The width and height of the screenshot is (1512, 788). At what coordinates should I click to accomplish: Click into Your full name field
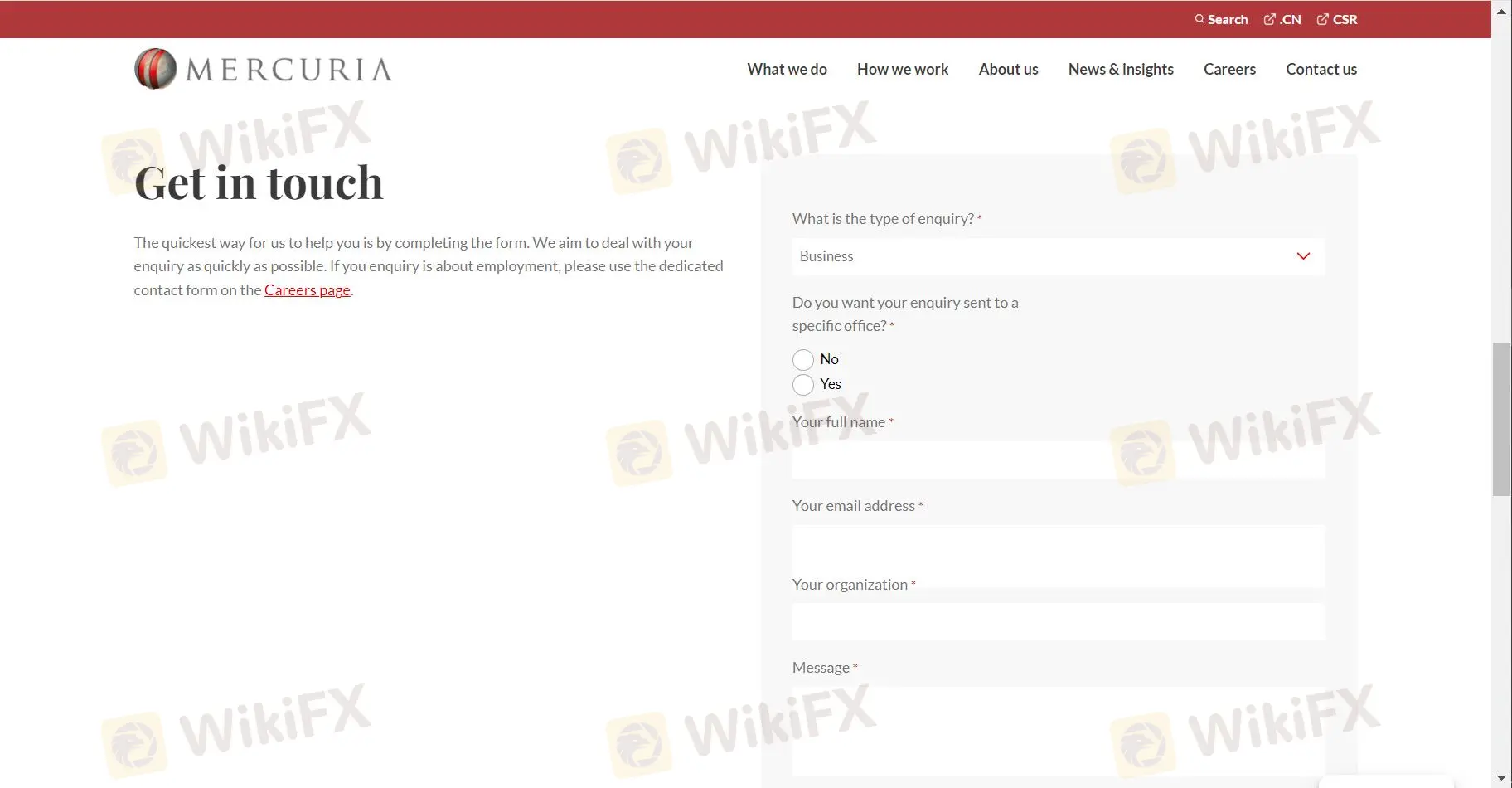(1057, 460)
